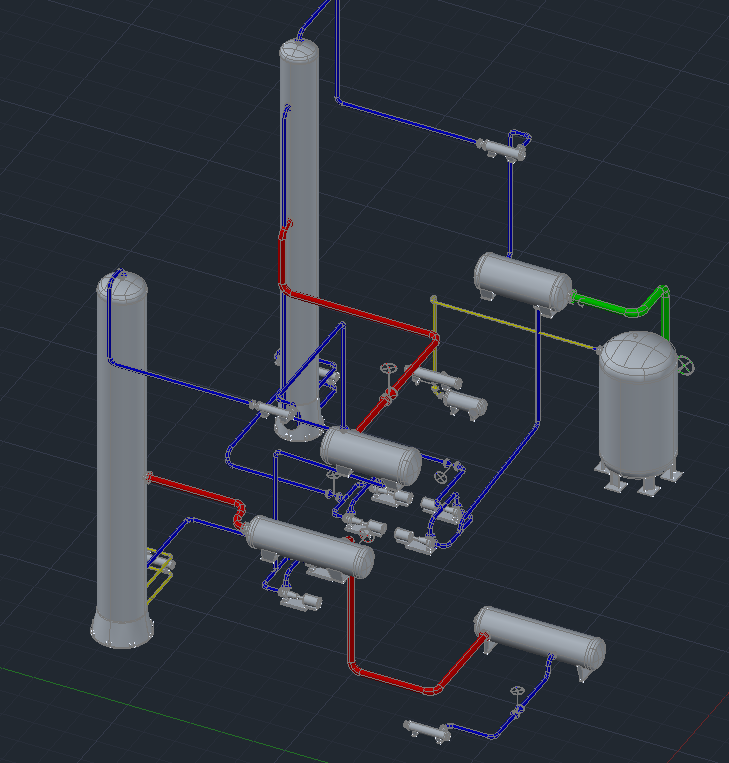Image resolution: width=729 pixels, height=763 pixels.
Task: Select the center horizontal drum above pumps
Action: (371, 456)
